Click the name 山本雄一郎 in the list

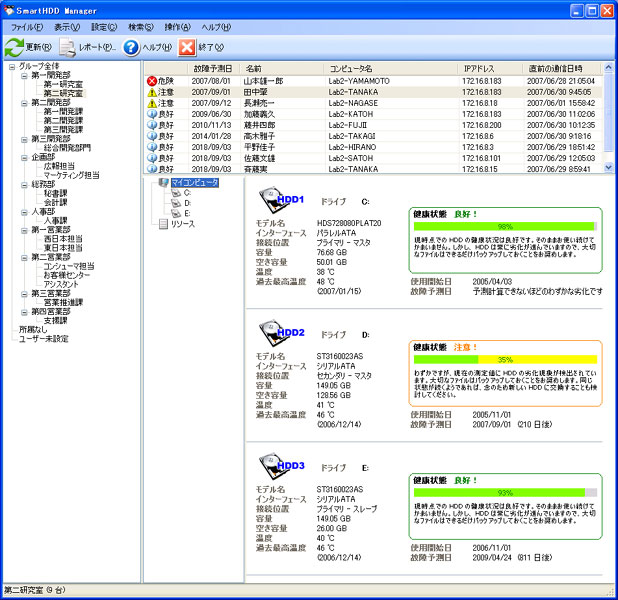[263, 81]
